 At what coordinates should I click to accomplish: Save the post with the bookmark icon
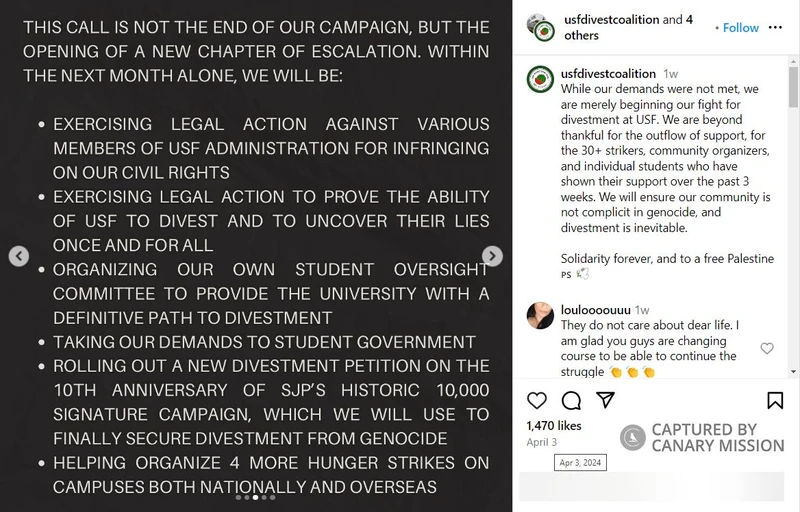[775, 400]
